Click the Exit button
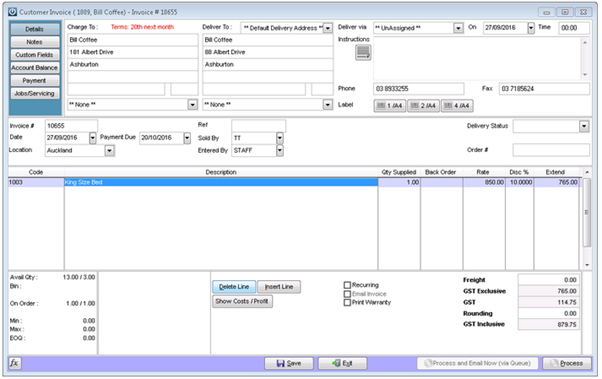602x379 pixels. point(342,363)
